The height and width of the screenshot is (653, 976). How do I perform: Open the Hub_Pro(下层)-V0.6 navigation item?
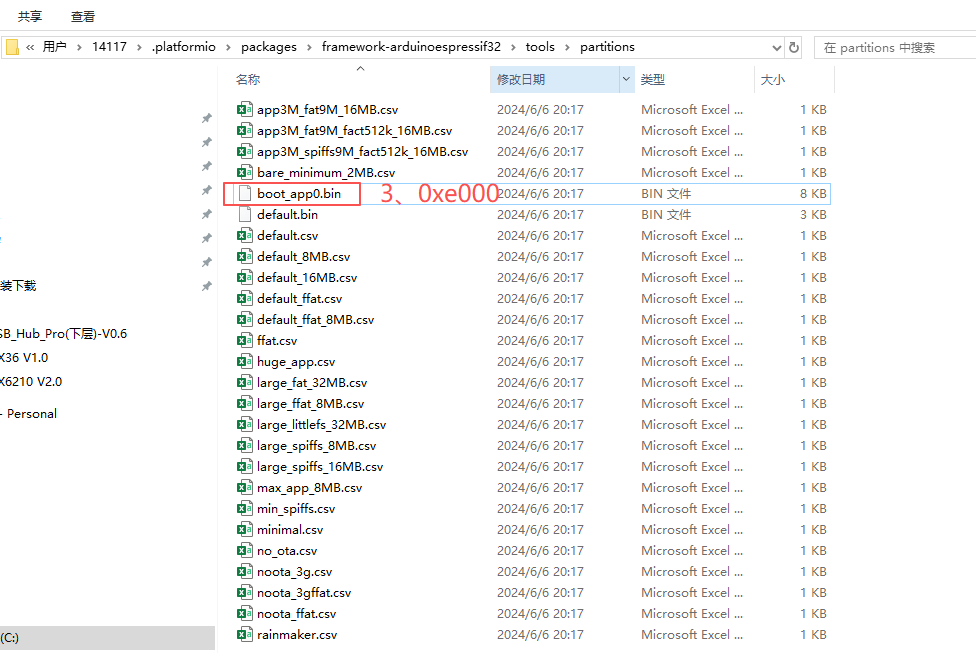point(63,334)
